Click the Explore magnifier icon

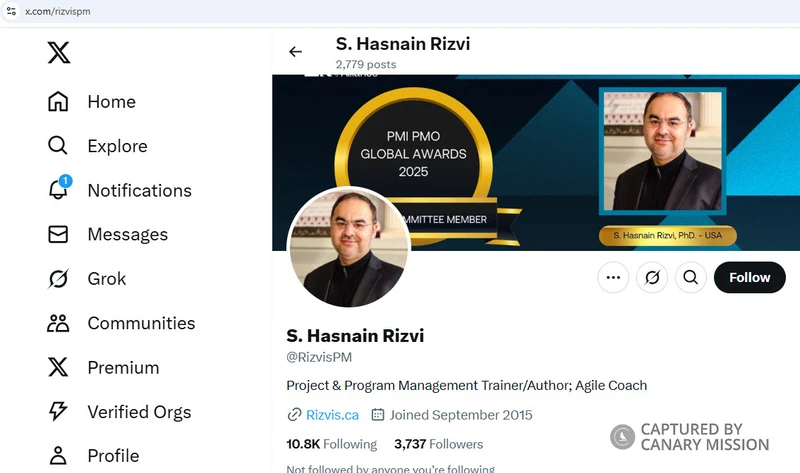(58, 145)
